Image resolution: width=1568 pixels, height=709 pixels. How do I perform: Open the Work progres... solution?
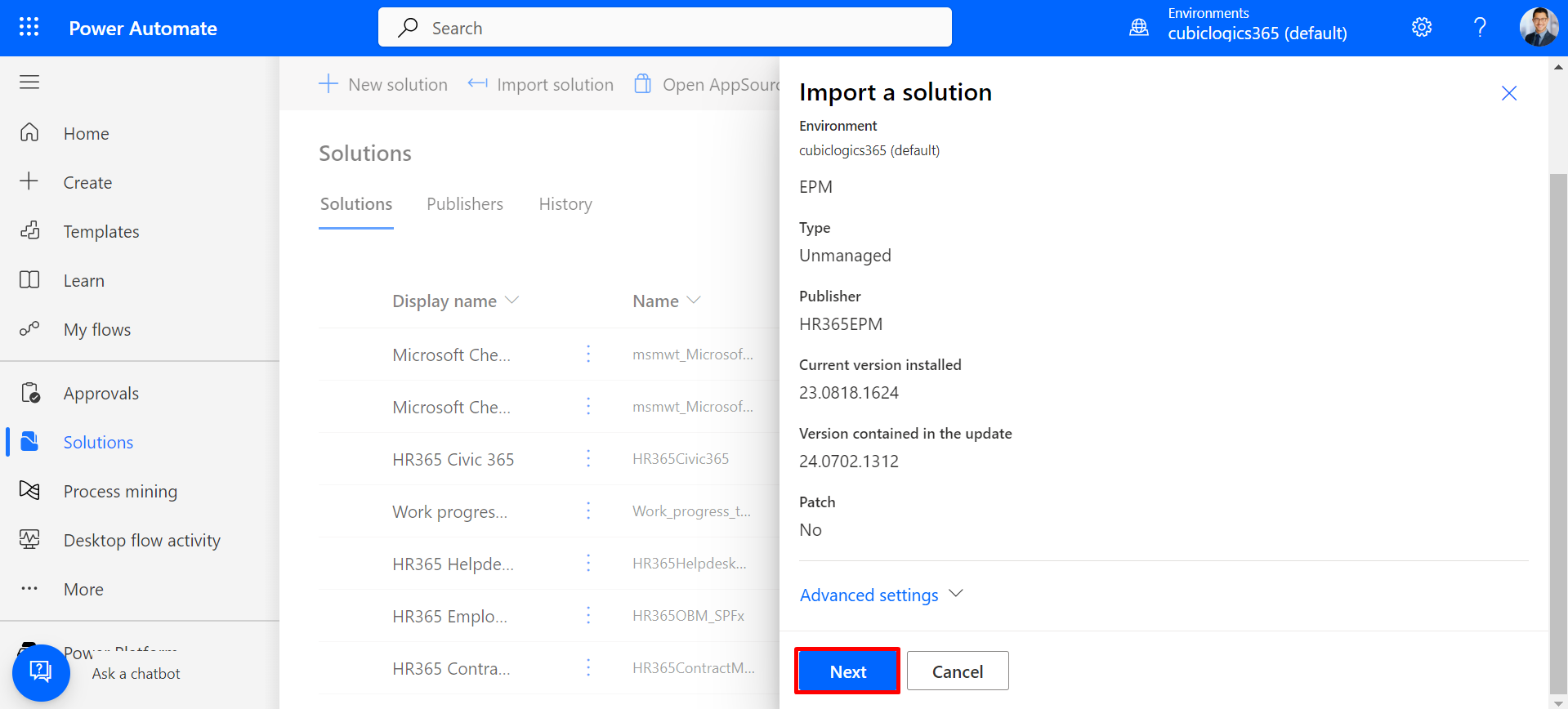(450, 511)
